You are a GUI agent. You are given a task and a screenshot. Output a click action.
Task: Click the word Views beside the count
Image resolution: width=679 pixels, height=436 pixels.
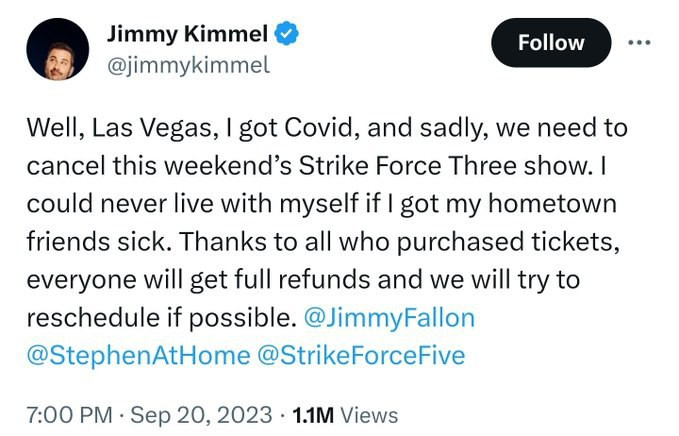click(370, 414)
